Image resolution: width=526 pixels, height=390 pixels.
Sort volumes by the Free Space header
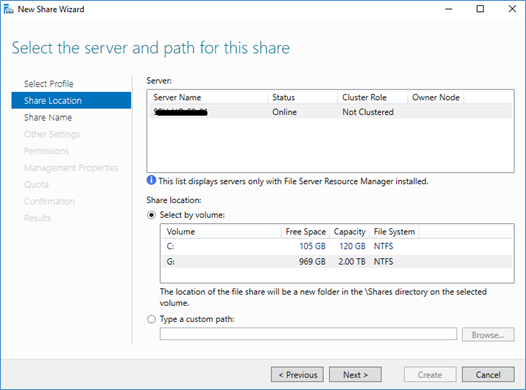pyautogui.click(x=305, y=232)
